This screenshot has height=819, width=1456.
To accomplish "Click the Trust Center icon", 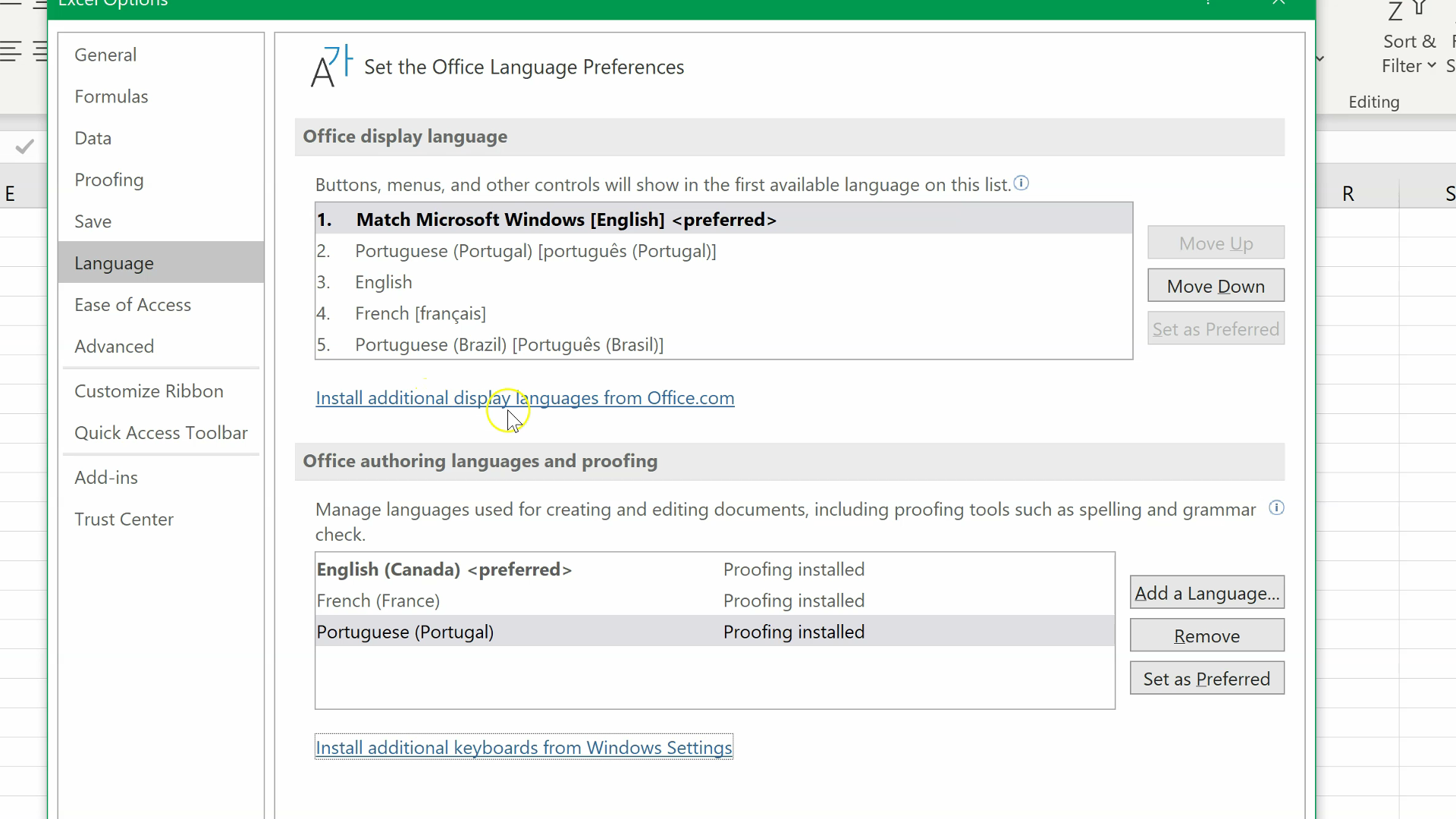I will tap(124, 519).
